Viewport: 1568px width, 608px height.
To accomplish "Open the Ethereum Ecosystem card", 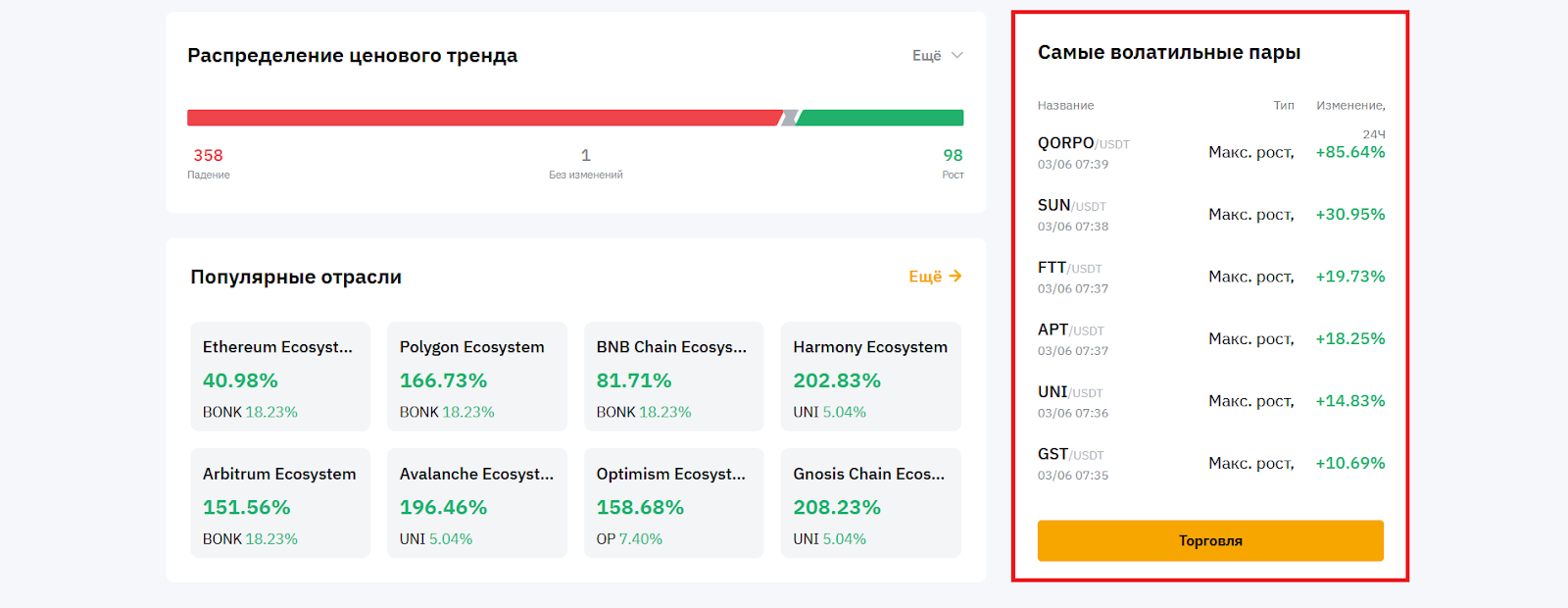I will [x=280, y=377].
